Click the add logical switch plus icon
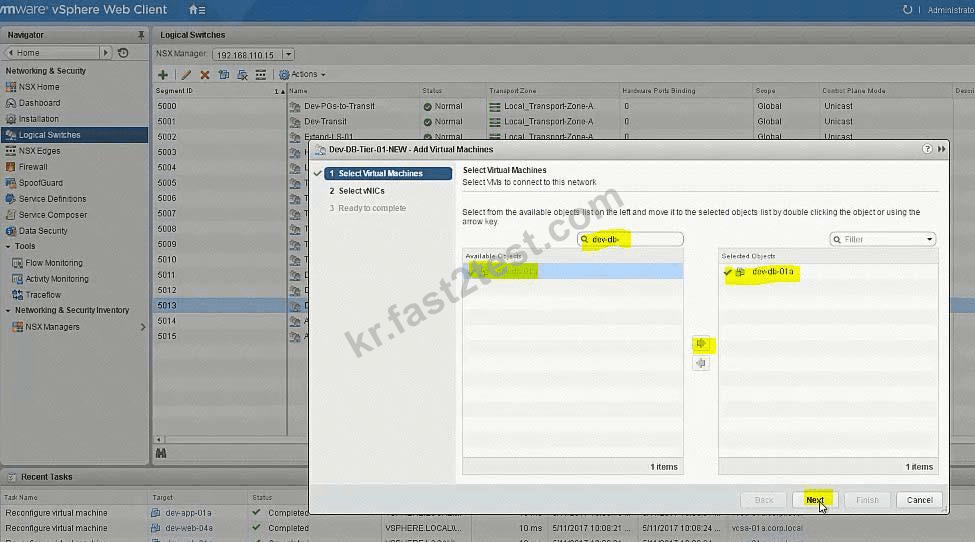Screen dimensions: 975x542 click(163, 75)
